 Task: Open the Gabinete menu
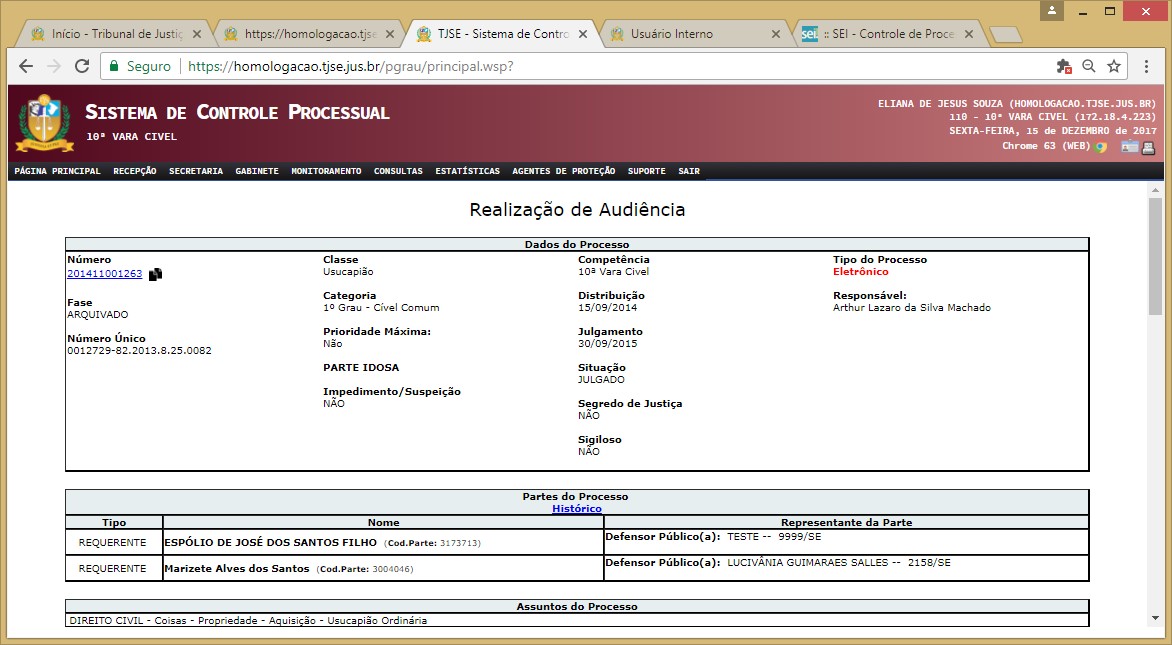pos(257,171)
